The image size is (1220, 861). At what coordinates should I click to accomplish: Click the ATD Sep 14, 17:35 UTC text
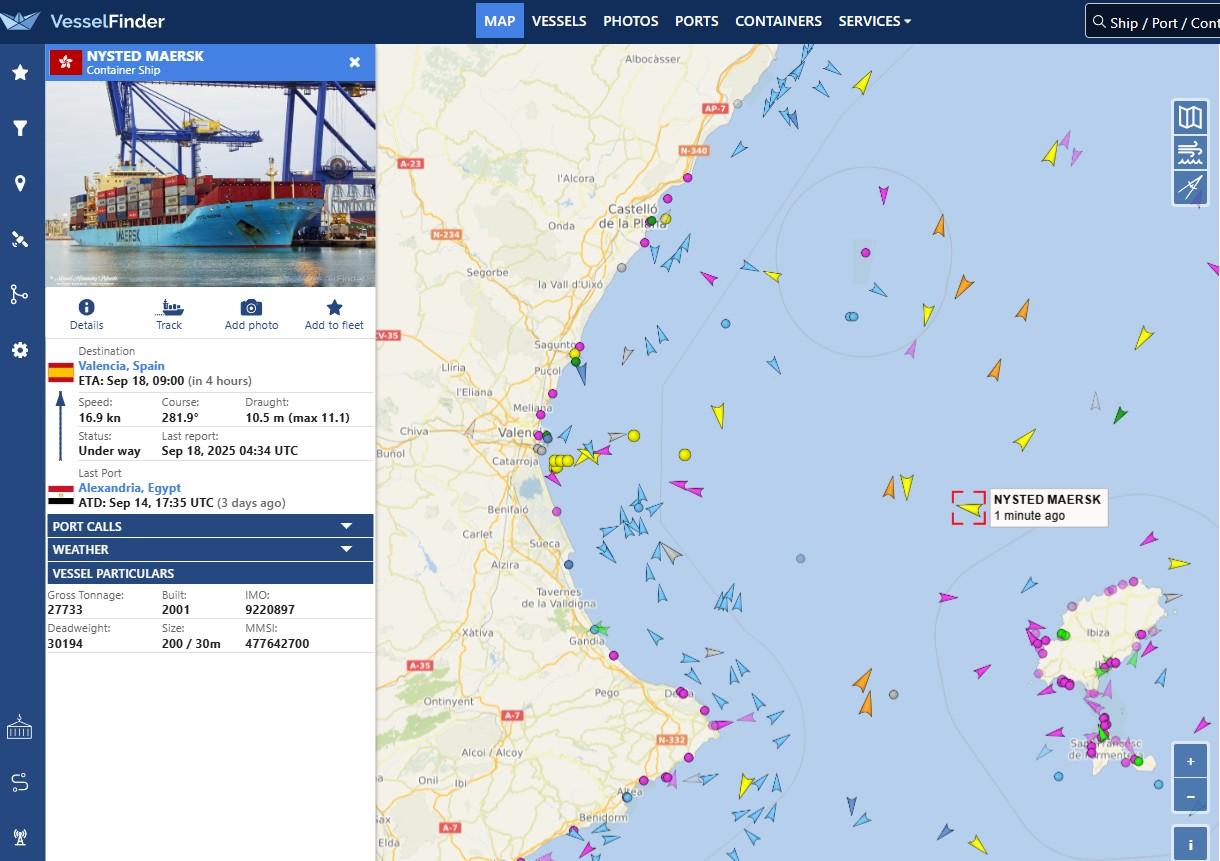(x=146, y=503)
